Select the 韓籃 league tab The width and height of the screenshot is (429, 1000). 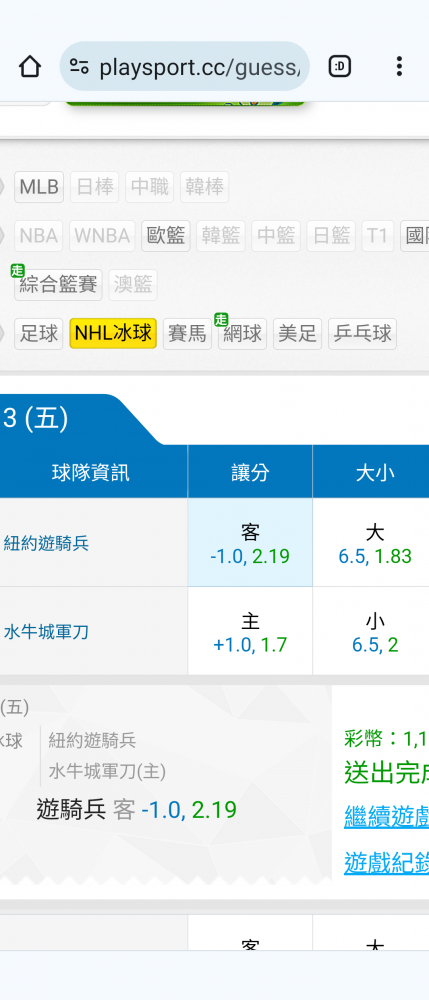(221, 236)
